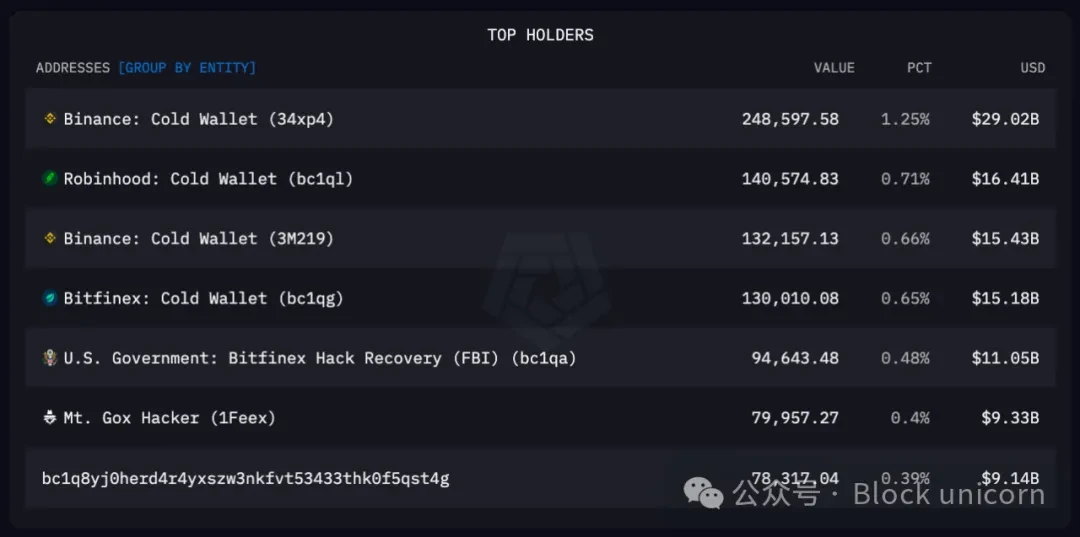Viewport: 1080px width, 537px height.
Task: Sort by the USD column header
Action: pos(1032,68)
